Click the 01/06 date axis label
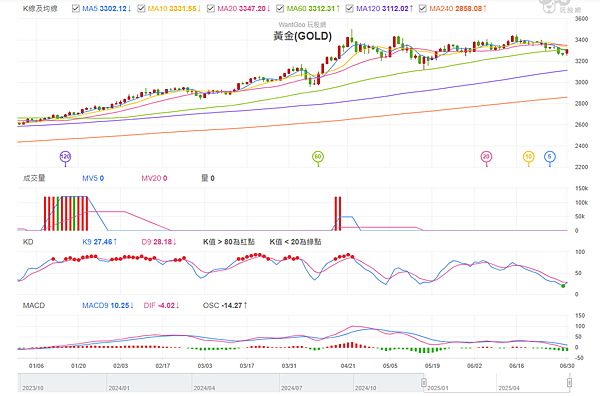Image resolution: width=600 pixels, height=396 pixels. [36, 366]
